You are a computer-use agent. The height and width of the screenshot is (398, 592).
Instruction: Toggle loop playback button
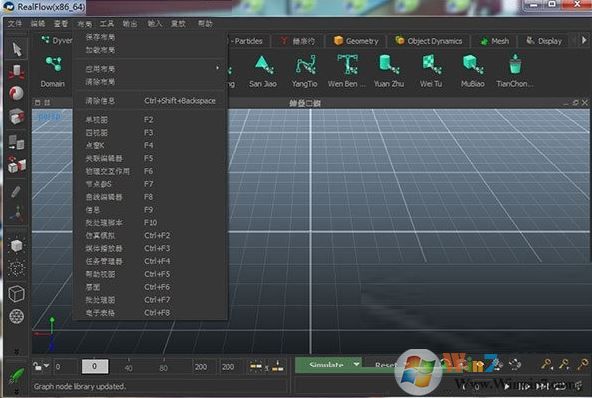pyautogui.click(x=560, y=386)
